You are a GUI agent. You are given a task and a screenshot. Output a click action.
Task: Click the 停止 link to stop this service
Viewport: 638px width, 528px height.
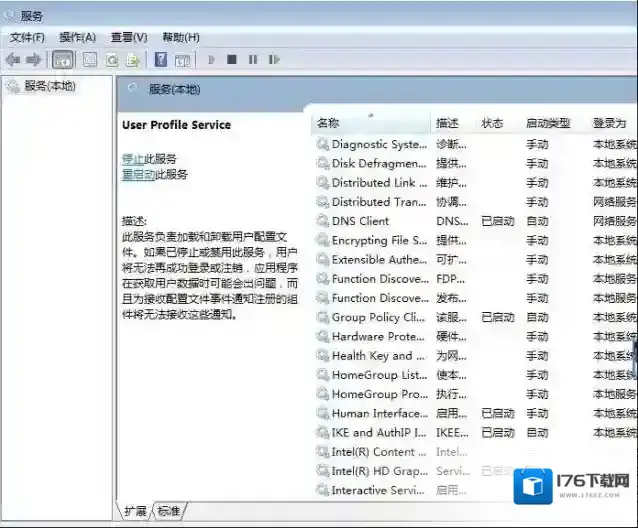pyautogui.click(x=133, y=159)
